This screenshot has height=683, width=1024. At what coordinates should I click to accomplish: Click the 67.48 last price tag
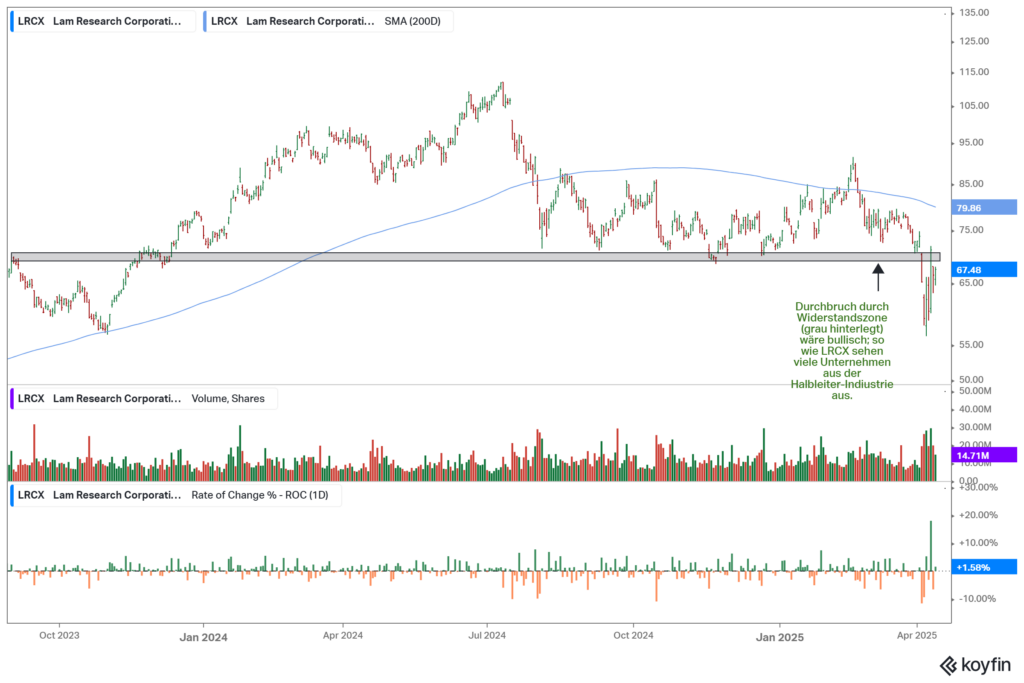(985, 270)
